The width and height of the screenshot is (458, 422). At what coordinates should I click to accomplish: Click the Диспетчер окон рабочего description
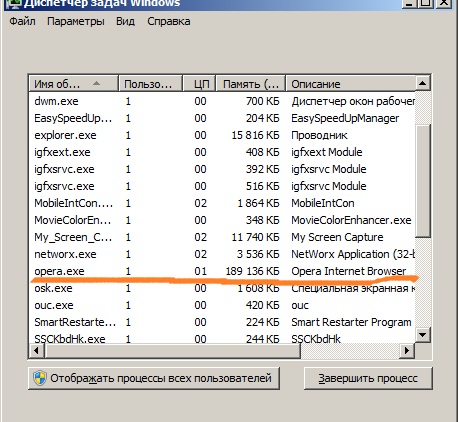pos(353,101)
